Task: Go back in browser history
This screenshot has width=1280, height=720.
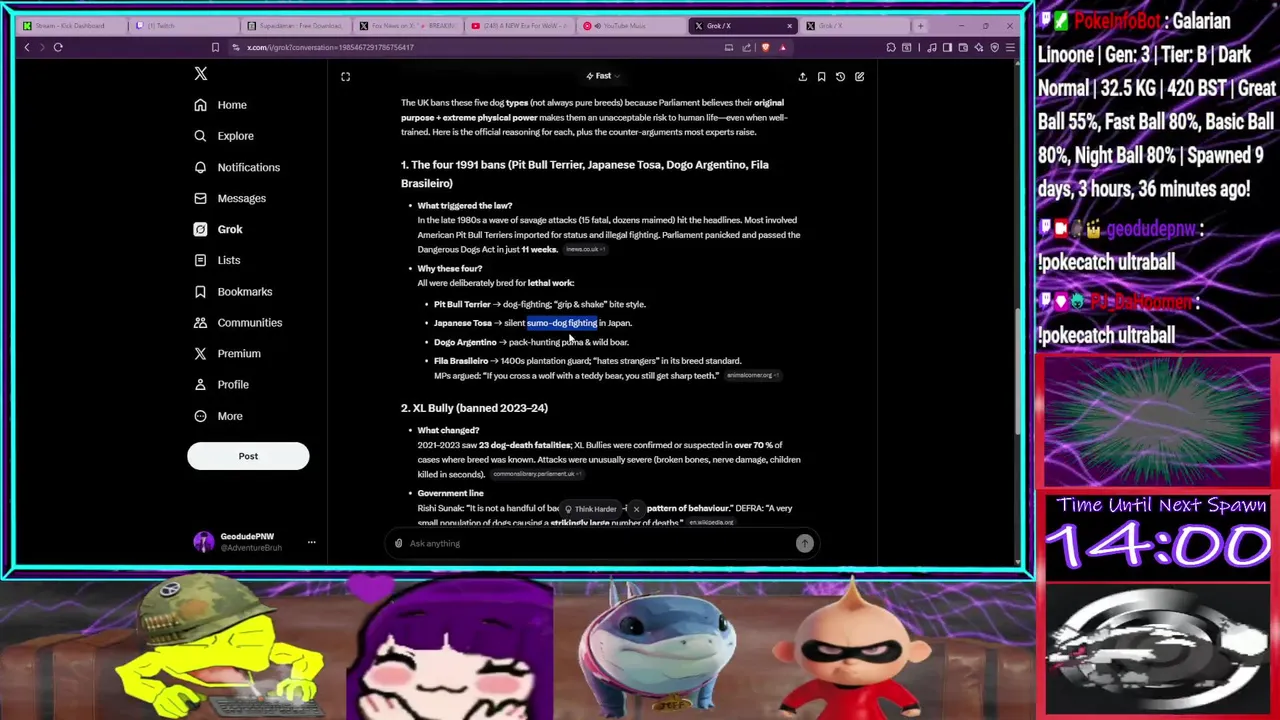Action: click(27, 47)
